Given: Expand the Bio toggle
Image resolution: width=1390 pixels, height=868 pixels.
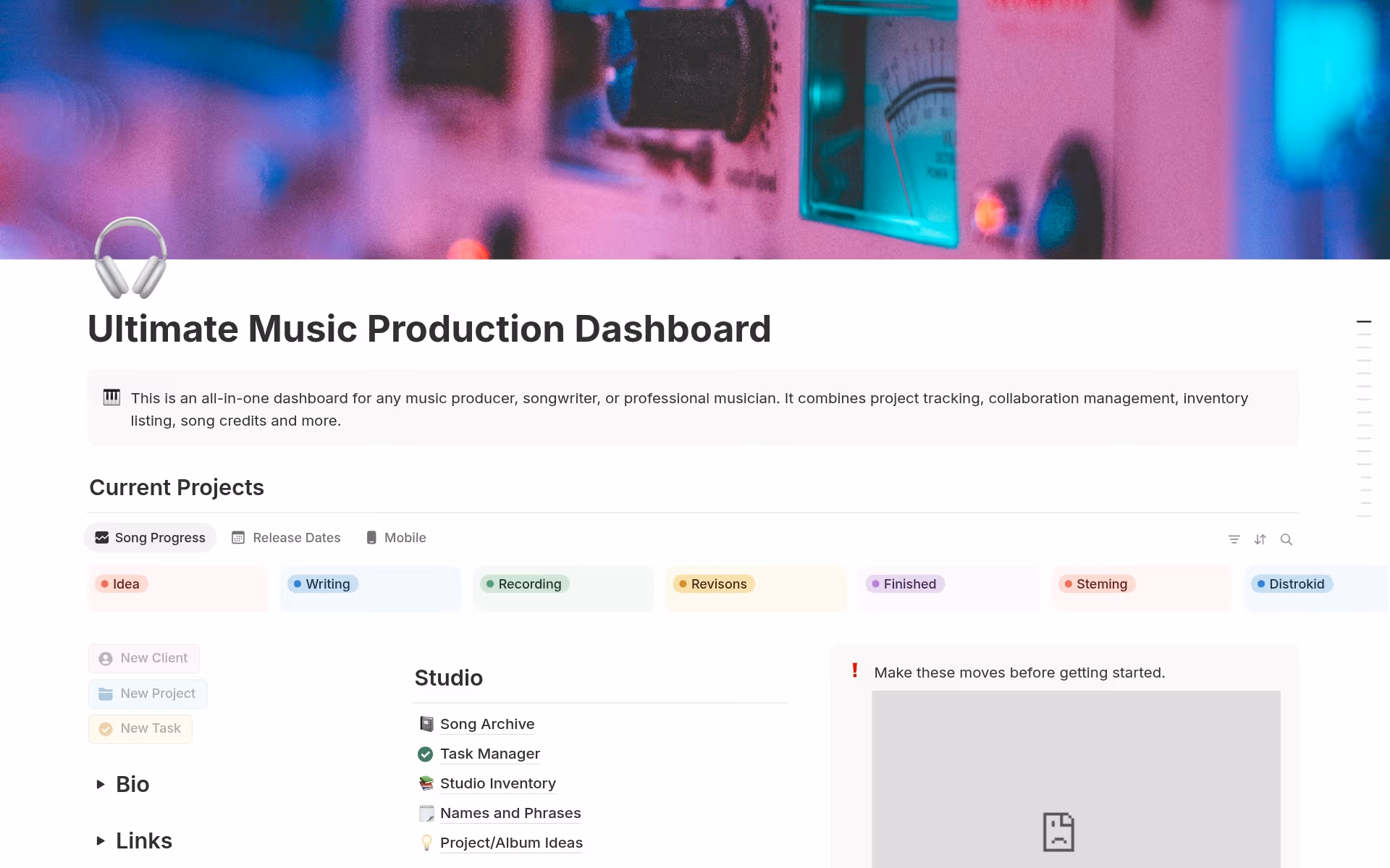Looking at the screenshot, I should tap(101, 784).
